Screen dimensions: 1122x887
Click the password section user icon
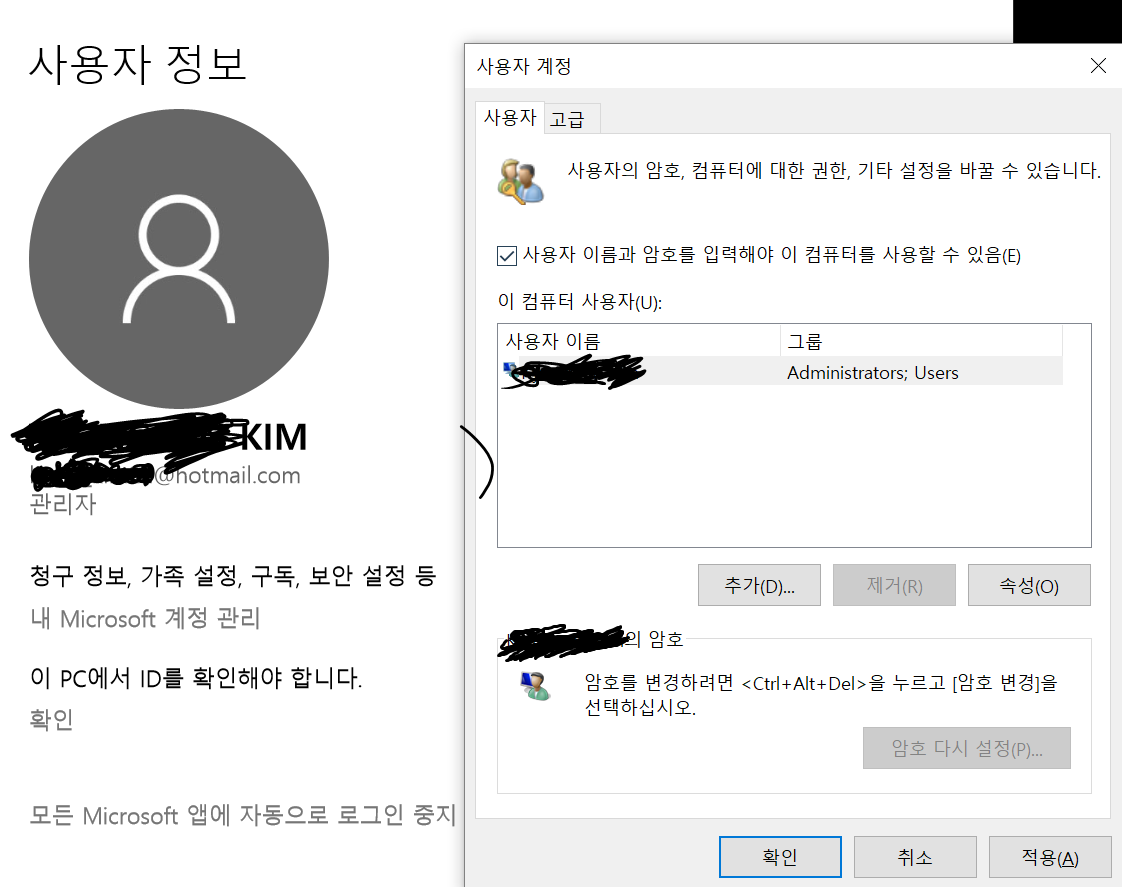point(535,686)
